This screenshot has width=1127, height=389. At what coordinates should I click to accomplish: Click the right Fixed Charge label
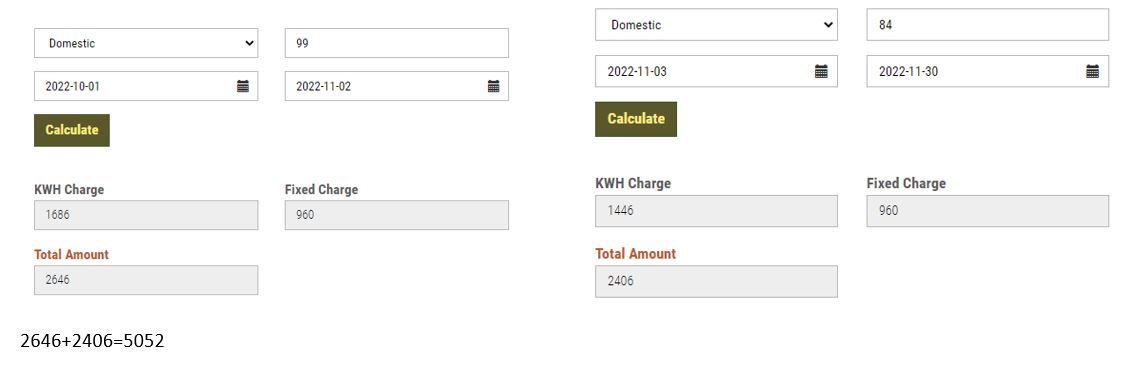pyautogui.click(x=906, y=183)
